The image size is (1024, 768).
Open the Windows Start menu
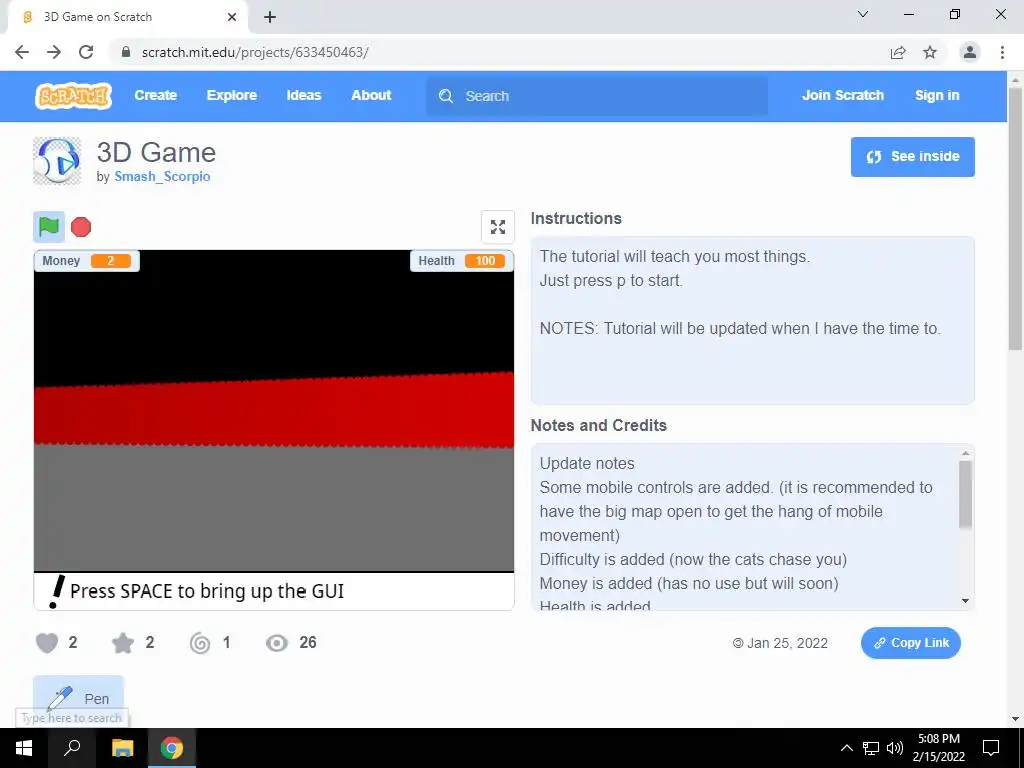coord(24,748)
